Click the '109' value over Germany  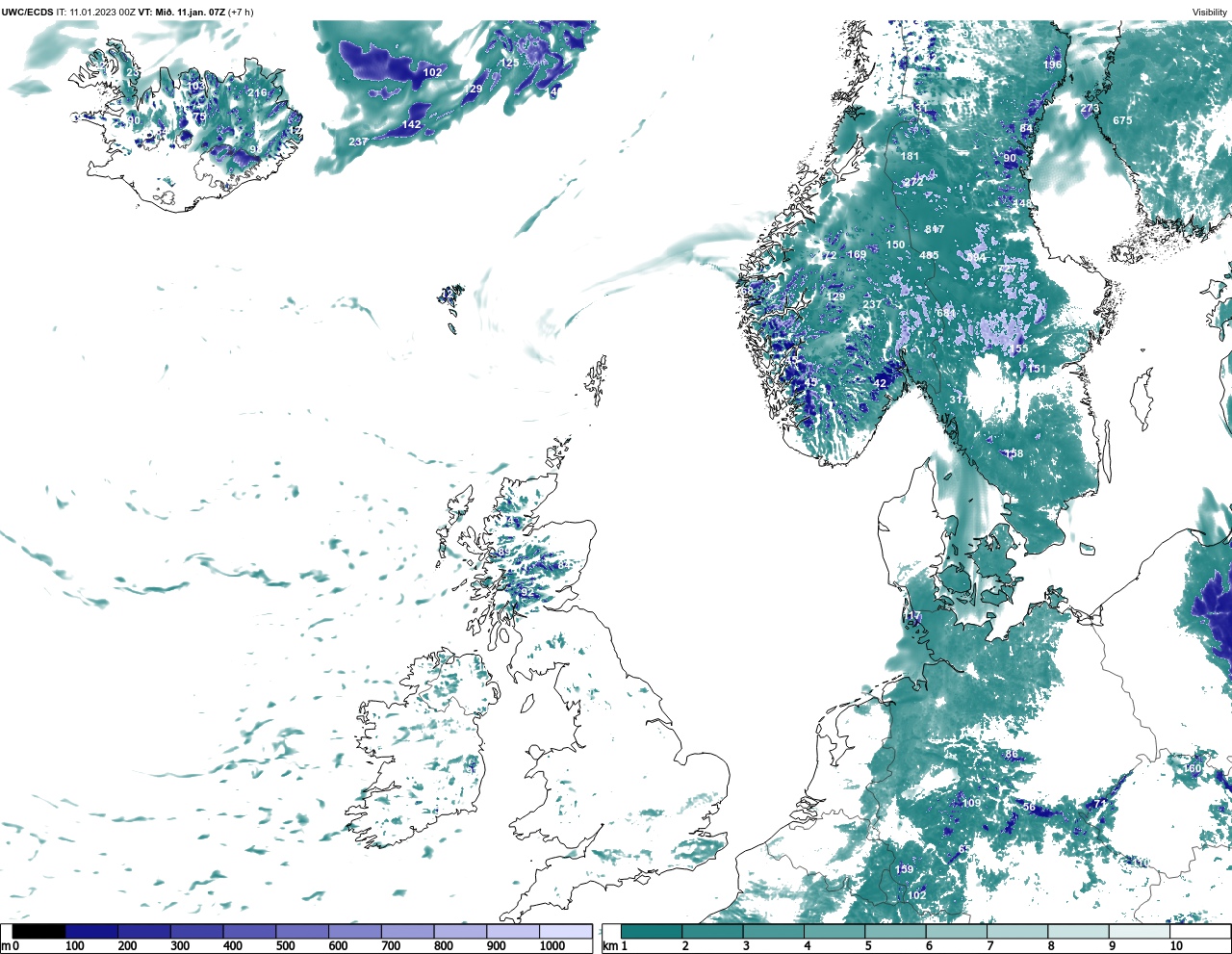click(x=972, y=803)
